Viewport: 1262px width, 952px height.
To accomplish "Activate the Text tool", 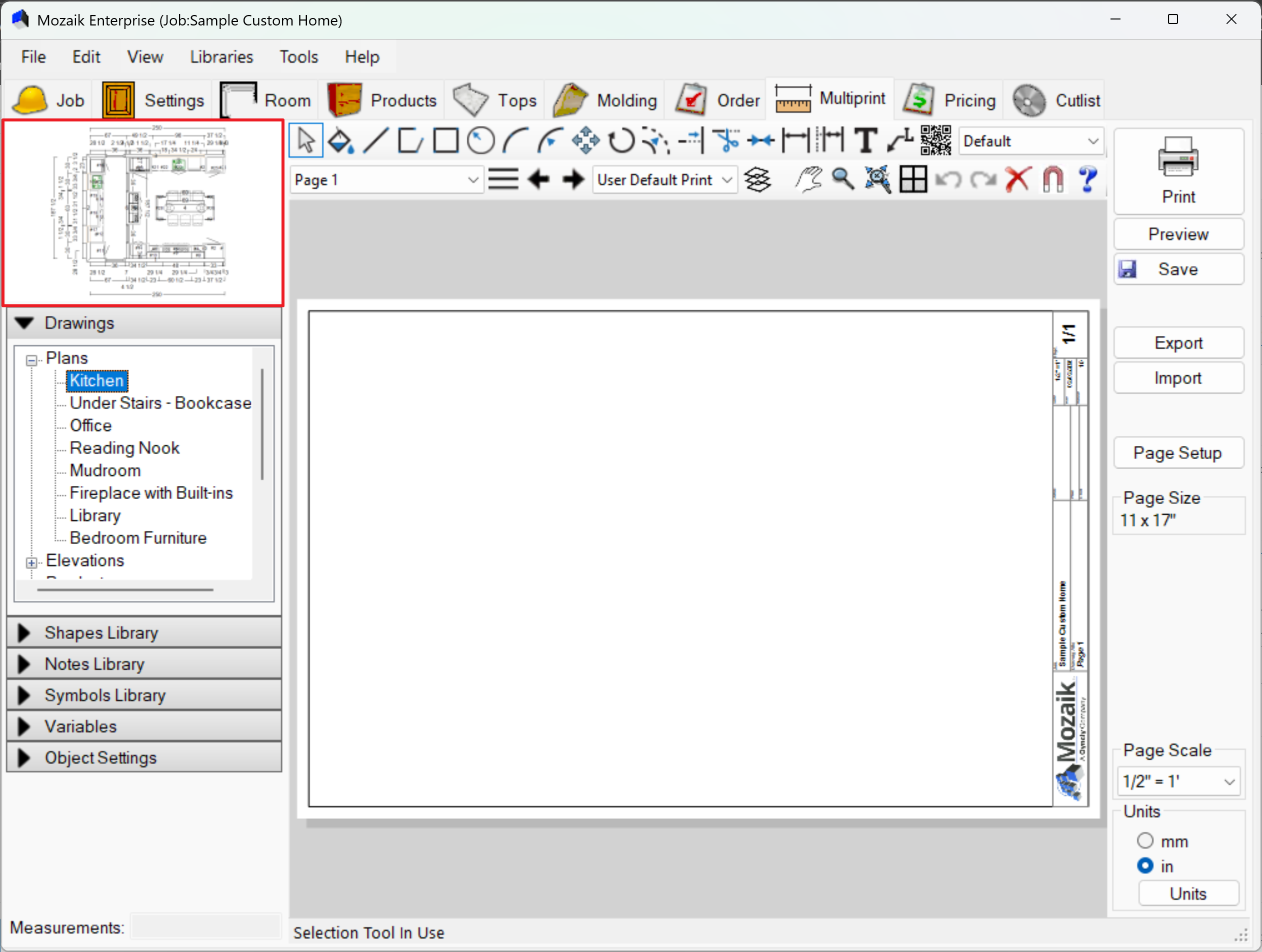I will [x=865, y=141].
